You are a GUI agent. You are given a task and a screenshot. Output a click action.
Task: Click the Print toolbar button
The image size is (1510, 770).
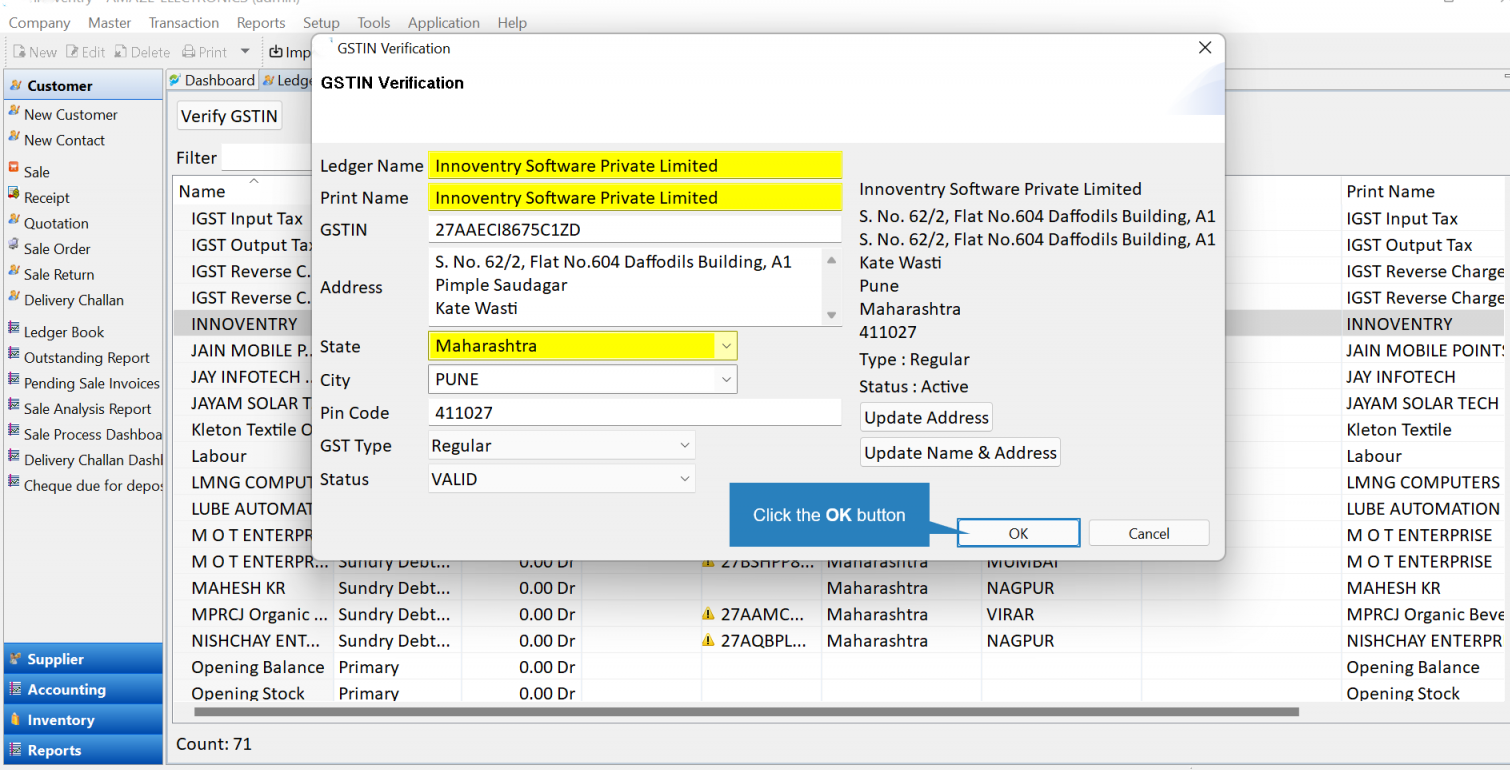(x=204, y=52)
